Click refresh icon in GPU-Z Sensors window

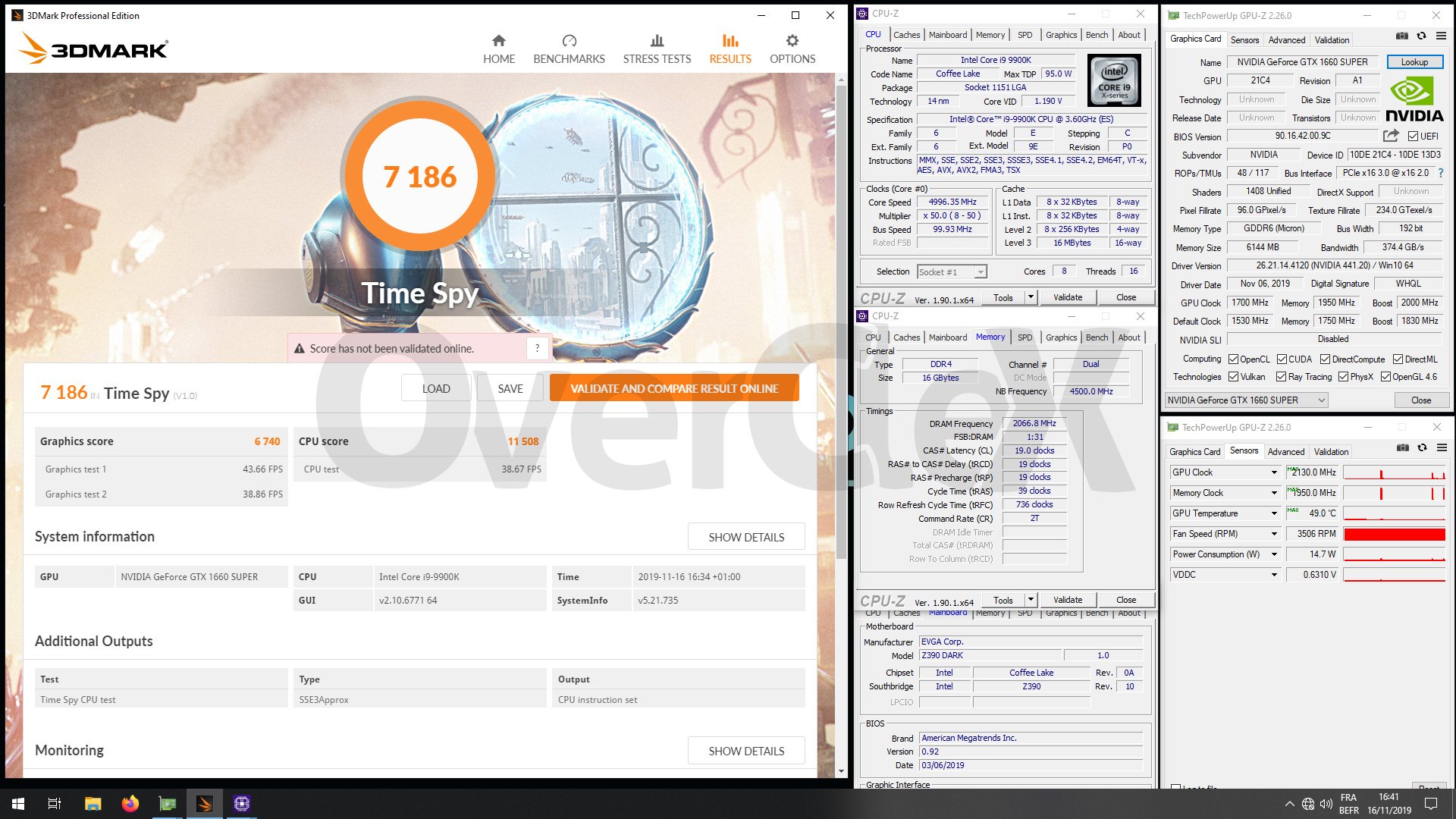[x=1422, y=447]
